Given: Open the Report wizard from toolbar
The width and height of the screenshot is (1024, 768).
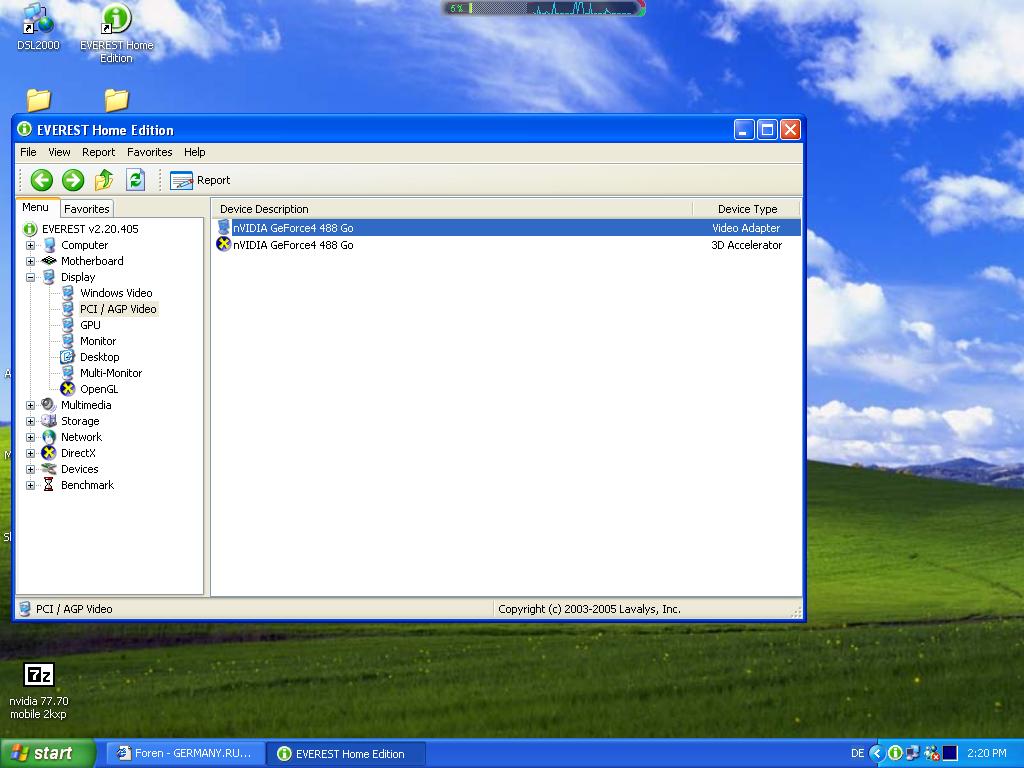Looking at the screenshot, I should click(200, 180).
